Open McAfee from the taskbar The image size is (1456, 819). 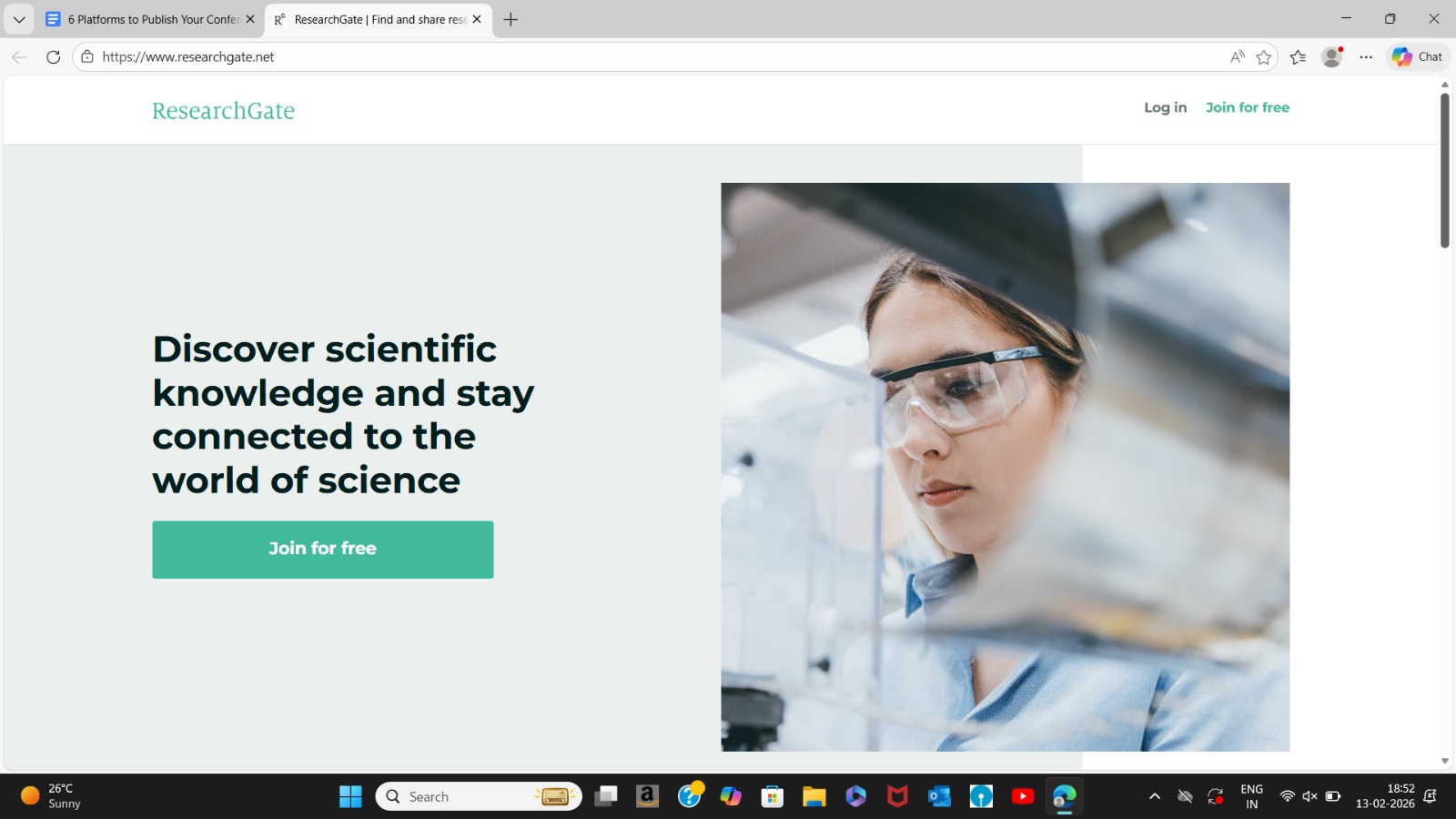(x=896, y=796)
